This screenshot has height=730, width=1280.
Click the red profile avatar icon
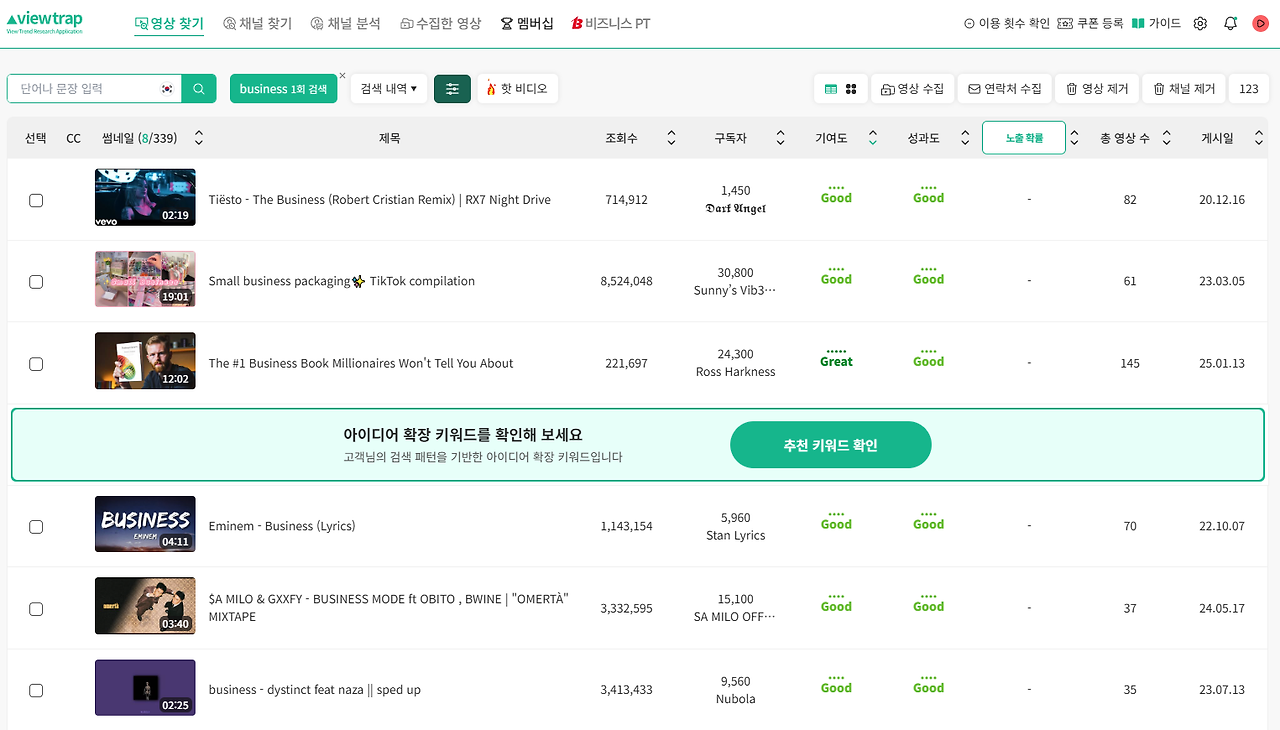(1260, 23)
